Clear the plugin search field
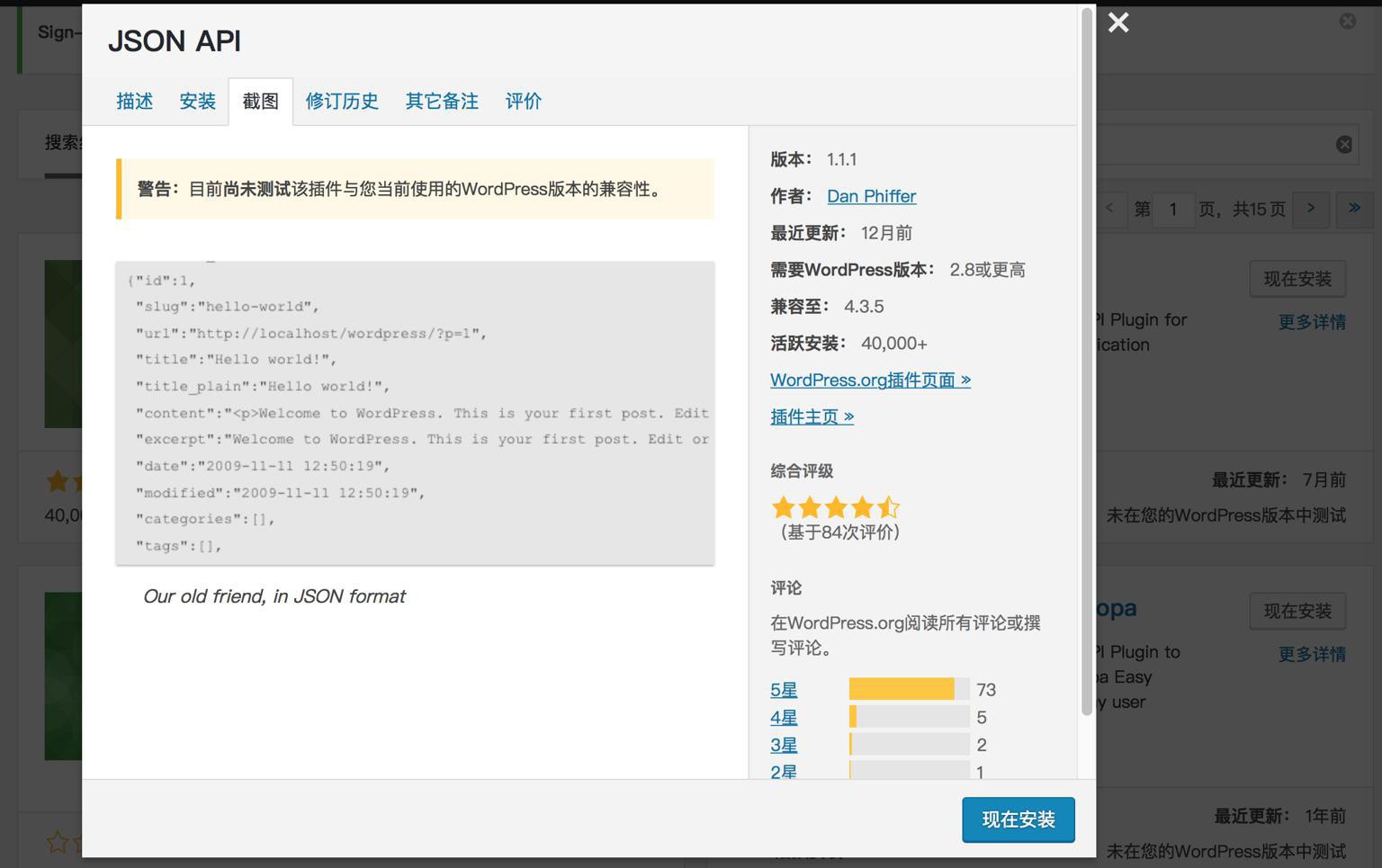Screen dimensions: 1382x868 click(x=1343, y=145)
